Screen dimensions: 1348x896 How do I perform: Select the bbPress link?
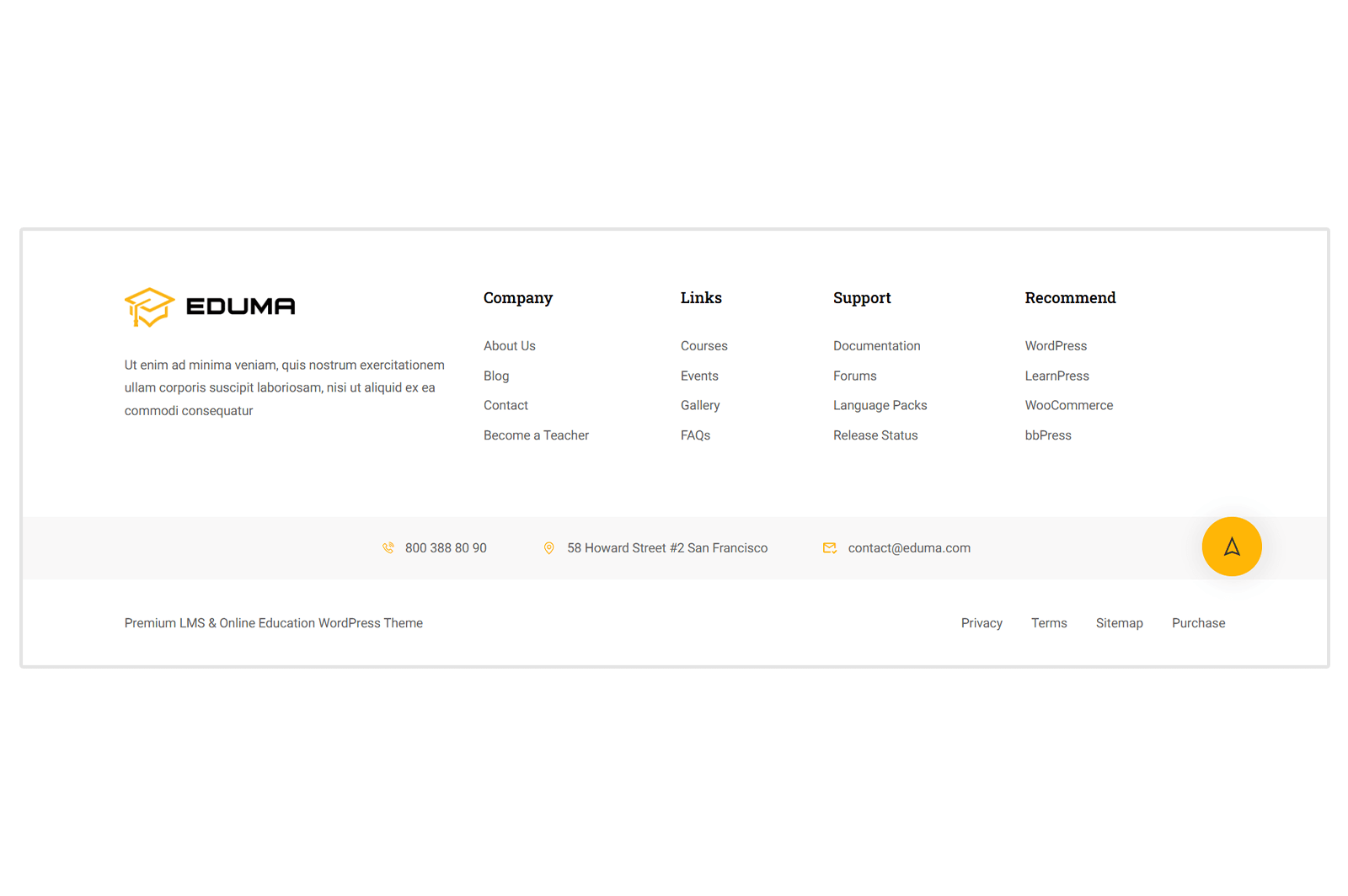[x=1048, y=435]
